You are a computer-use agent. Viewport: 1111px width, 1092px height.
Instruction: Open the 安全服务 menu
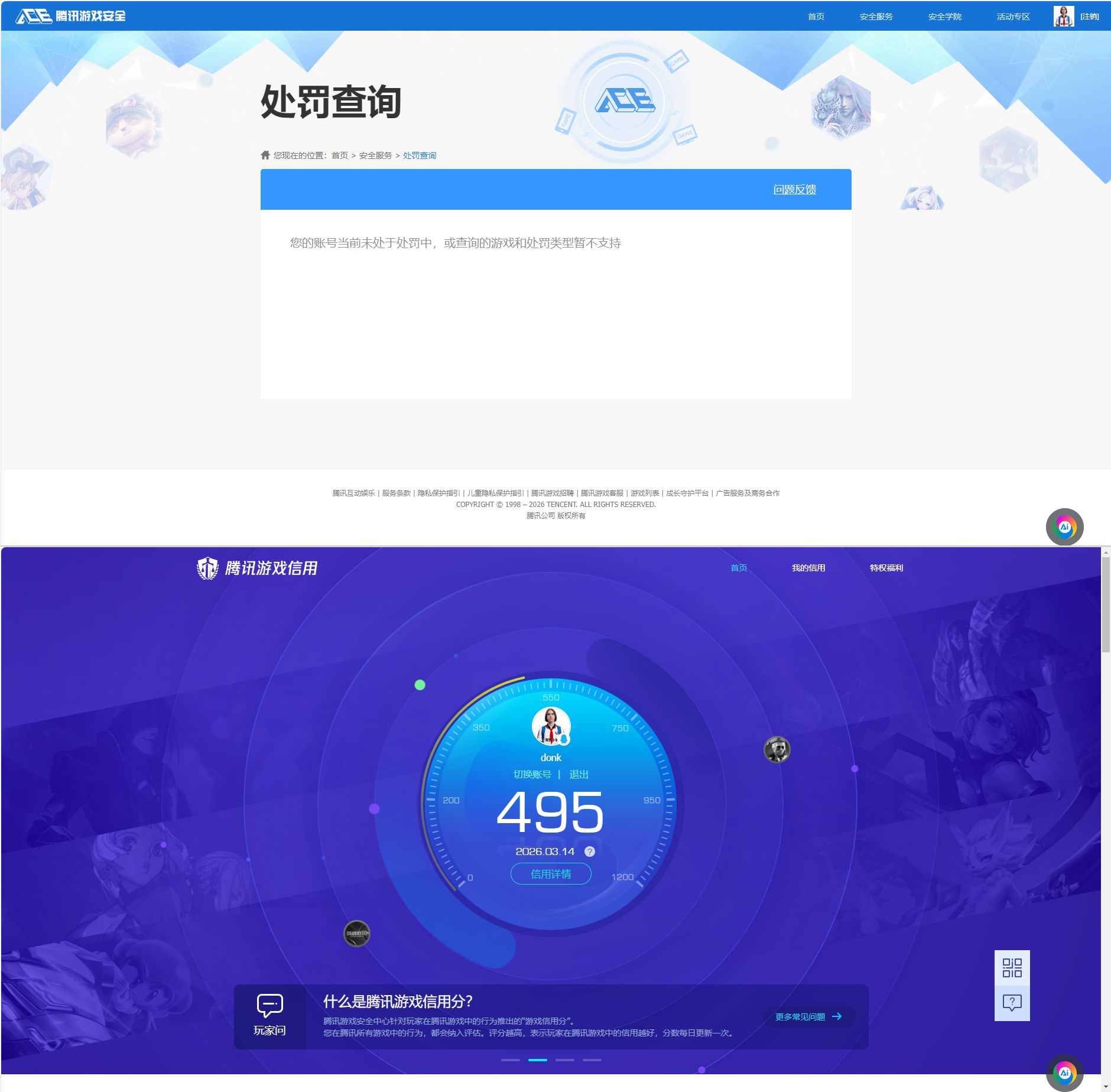tap(876, 16)
